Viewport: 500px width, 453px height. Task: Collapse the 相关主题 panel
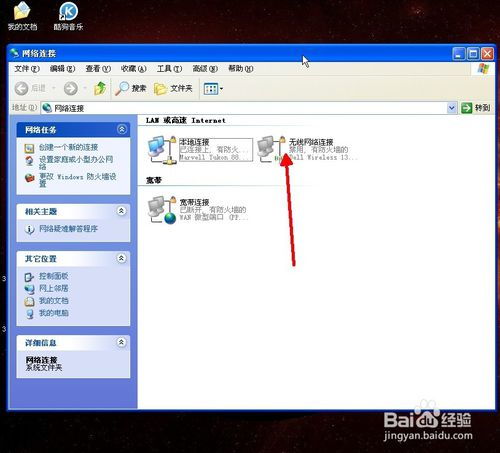click(x=121, y=211)
